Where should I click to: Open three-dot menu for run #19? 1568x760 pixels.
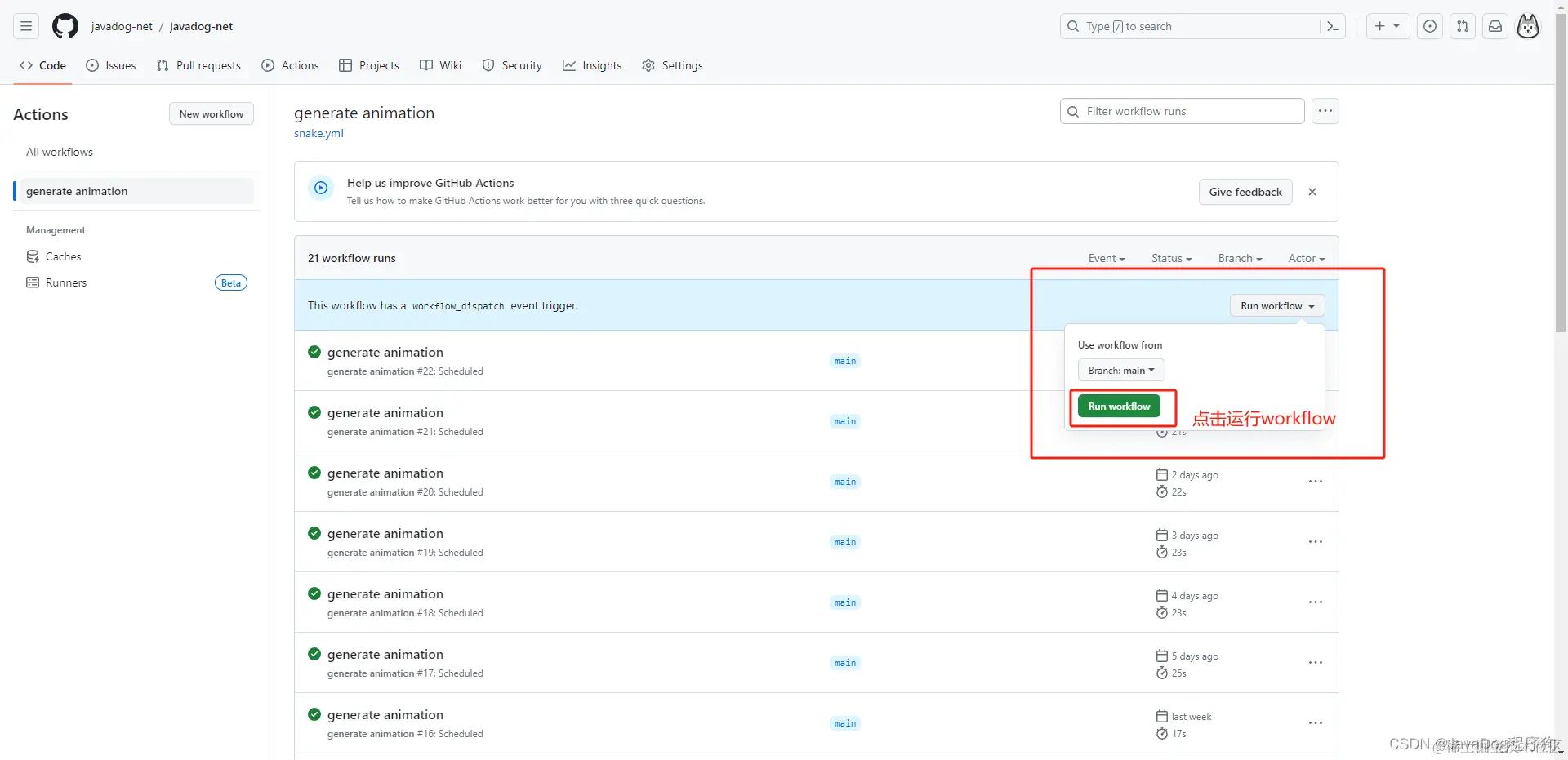click(x=1315, y=542)
